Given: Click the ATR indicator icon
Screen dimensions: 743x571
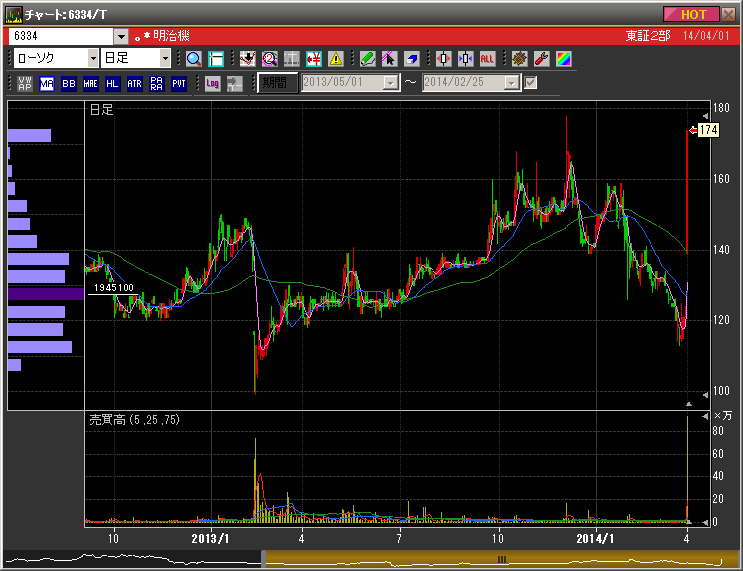Looking at the screenshot, I should pos(134,83).
